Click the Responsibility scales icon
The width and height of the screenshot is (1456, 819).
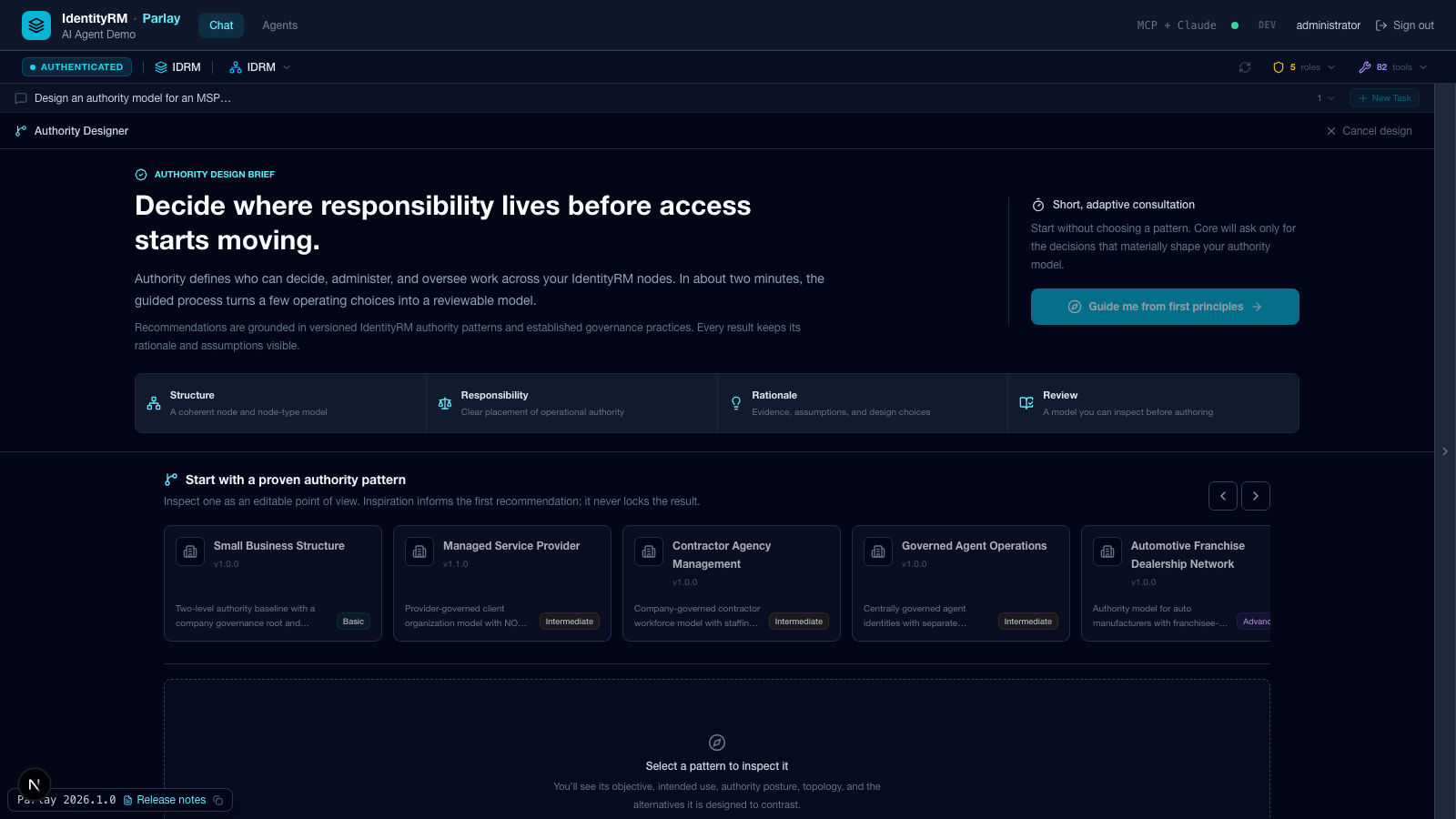pyautogui.click(x=445, y=403)
